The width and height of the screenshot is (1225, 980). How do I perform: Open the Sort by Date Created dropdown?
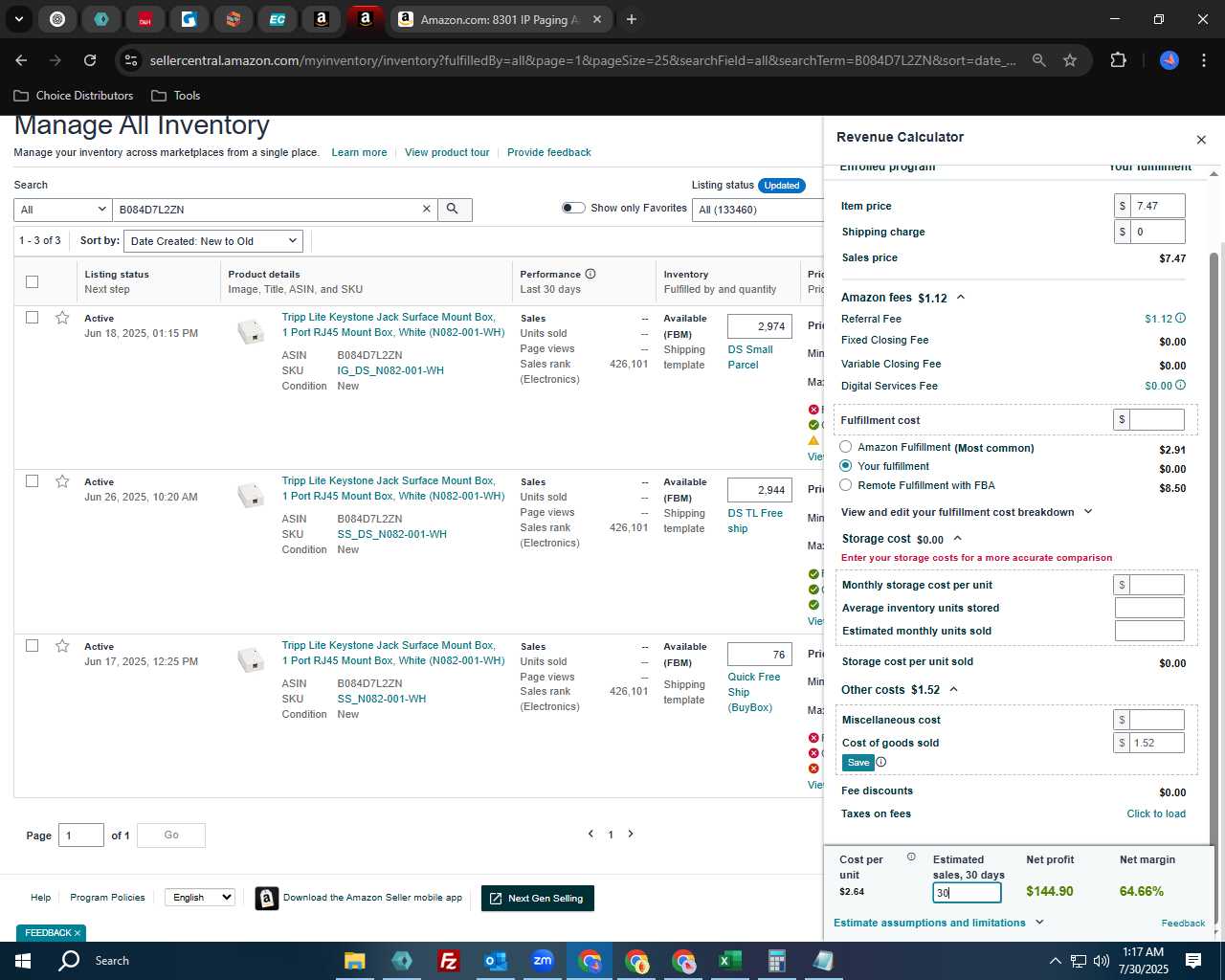[x=214, y=241]
